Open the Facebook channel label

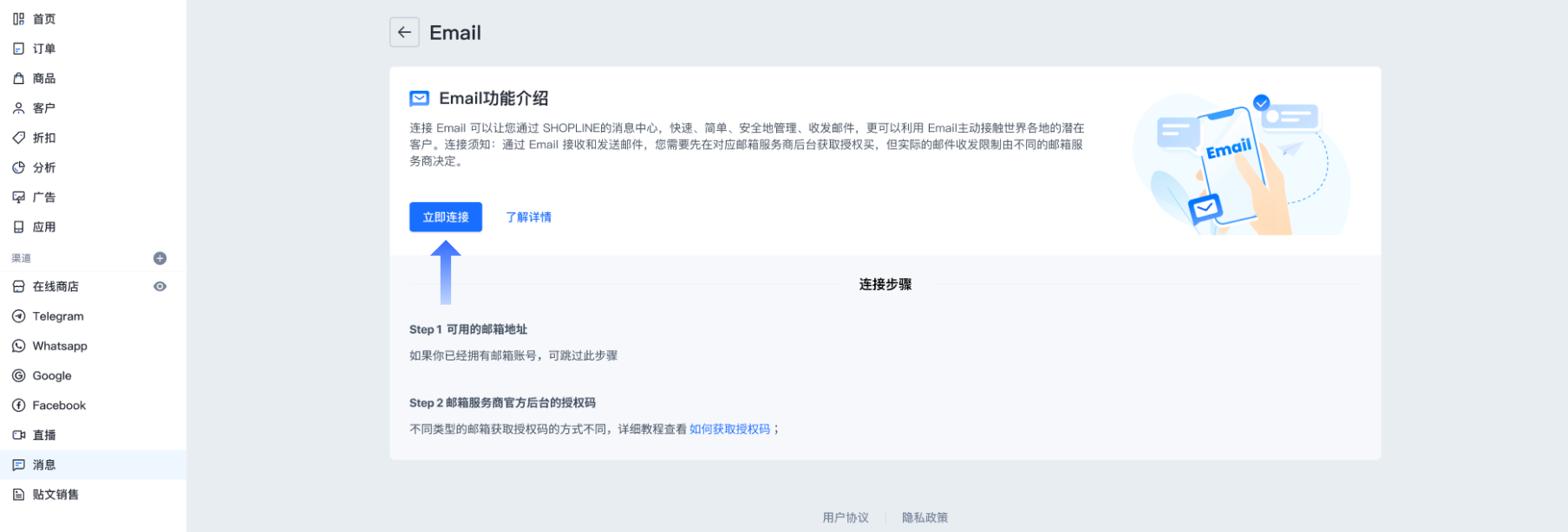59,405
